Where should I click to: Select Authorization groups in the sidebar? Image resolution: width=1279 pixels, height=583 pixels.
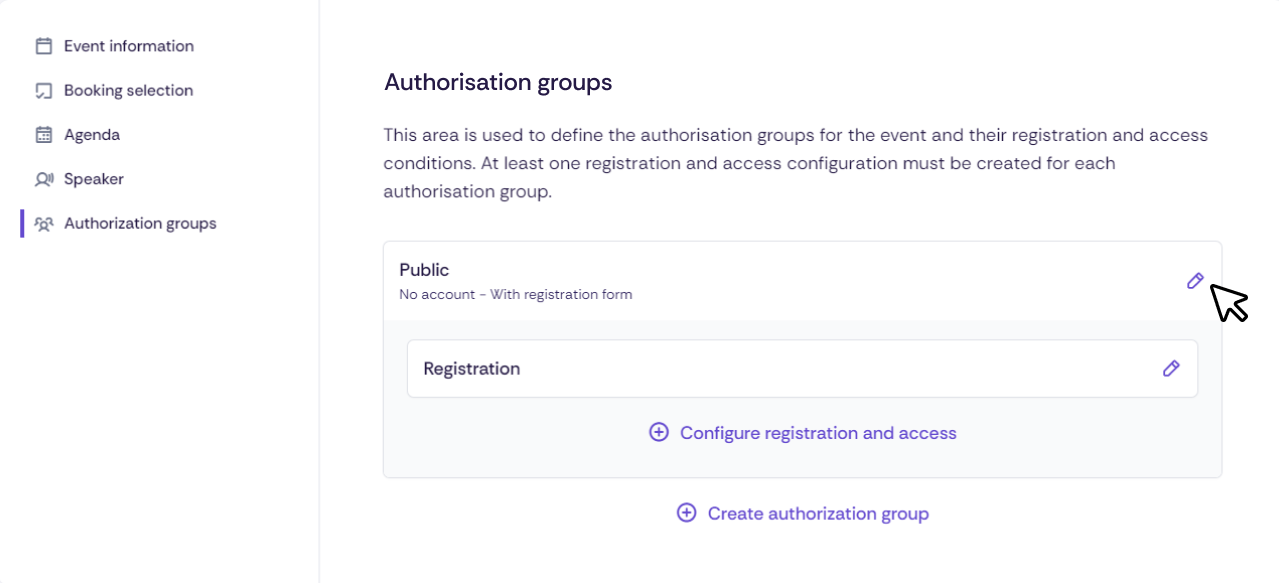[x=140, y=223]
